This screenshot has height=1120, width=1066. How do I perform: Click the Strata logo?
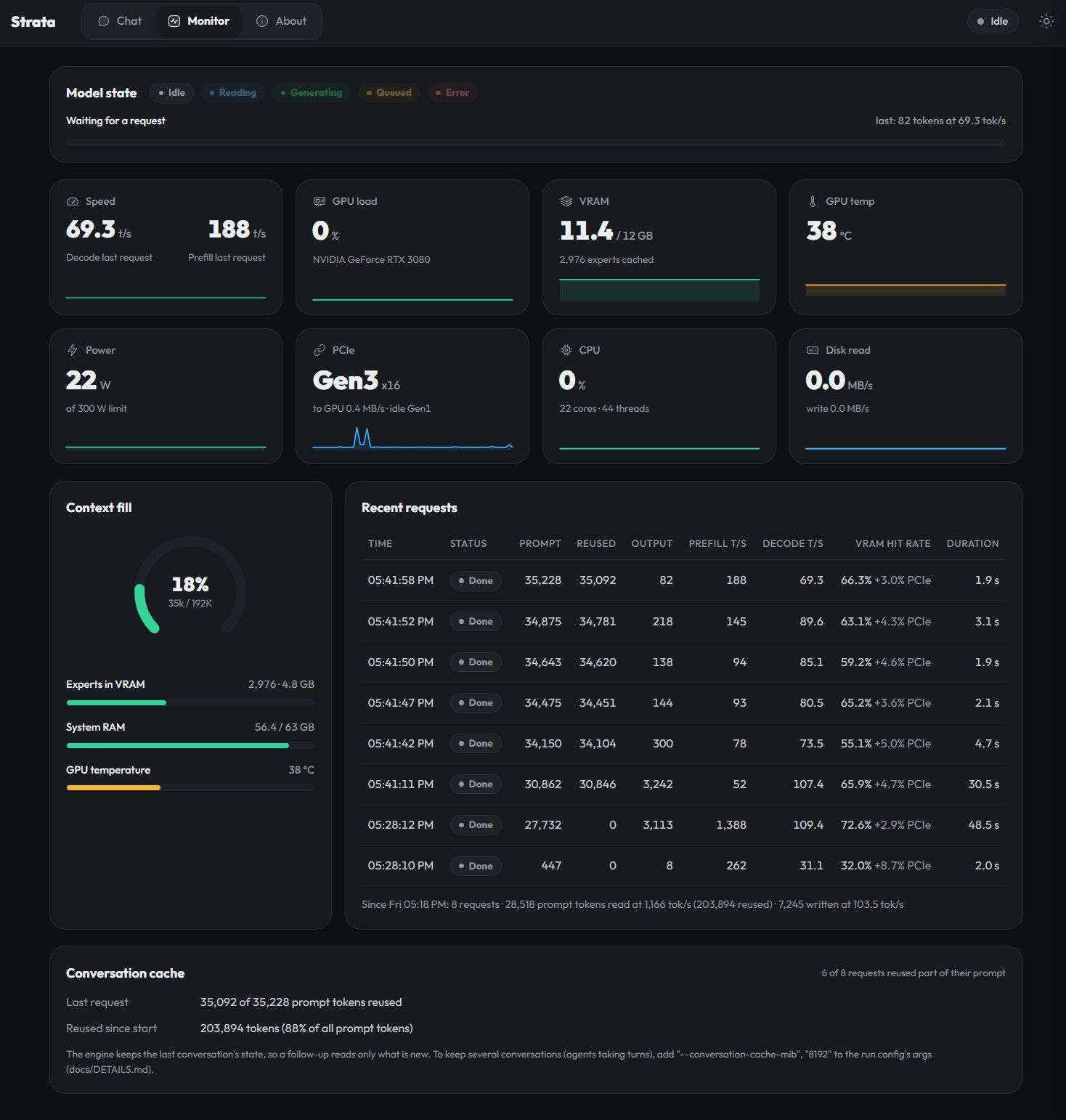tap(33, 22)
